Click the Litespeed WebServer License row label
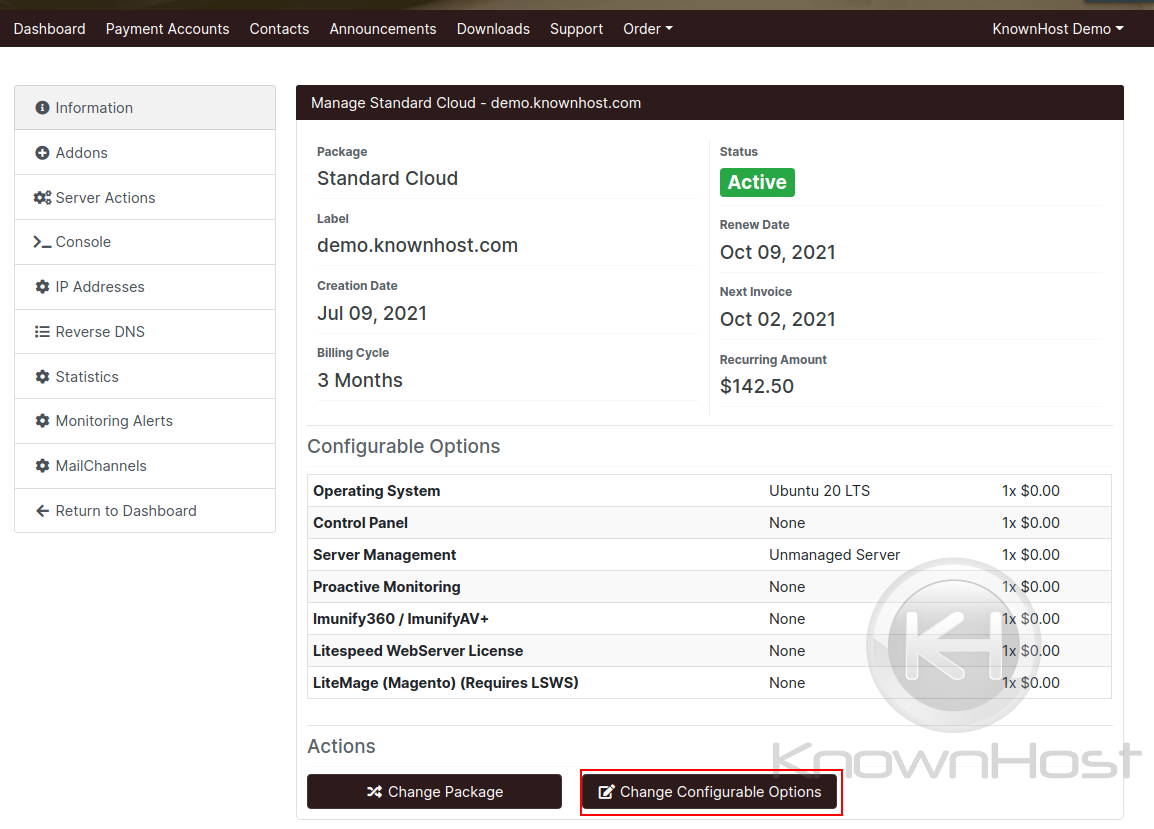1154x829 pixels. pyautogui.click(x=417, y=651)
